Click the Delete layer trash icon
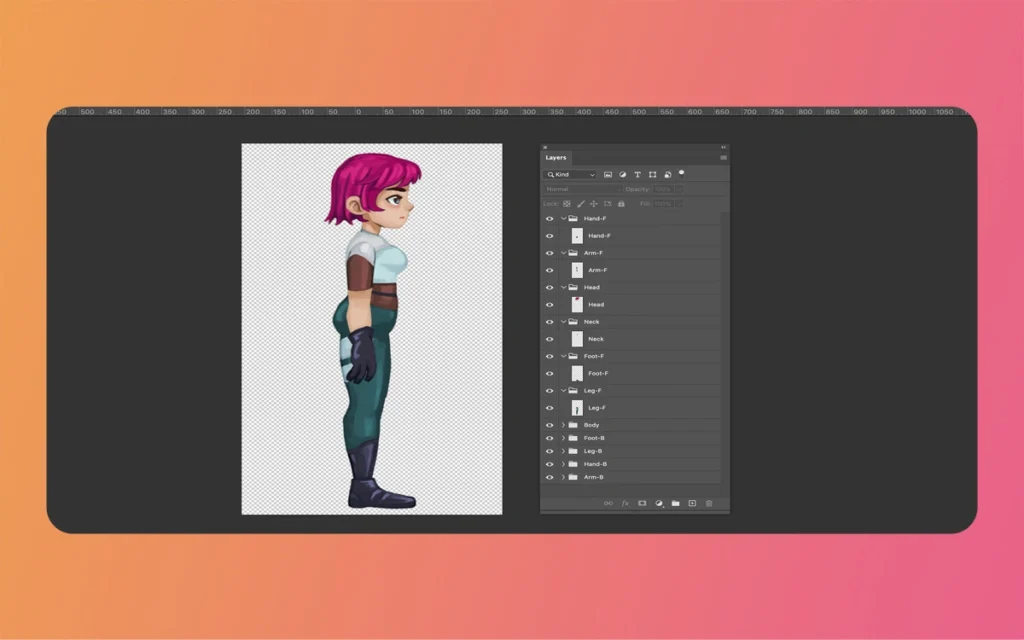 pos(709,503)
